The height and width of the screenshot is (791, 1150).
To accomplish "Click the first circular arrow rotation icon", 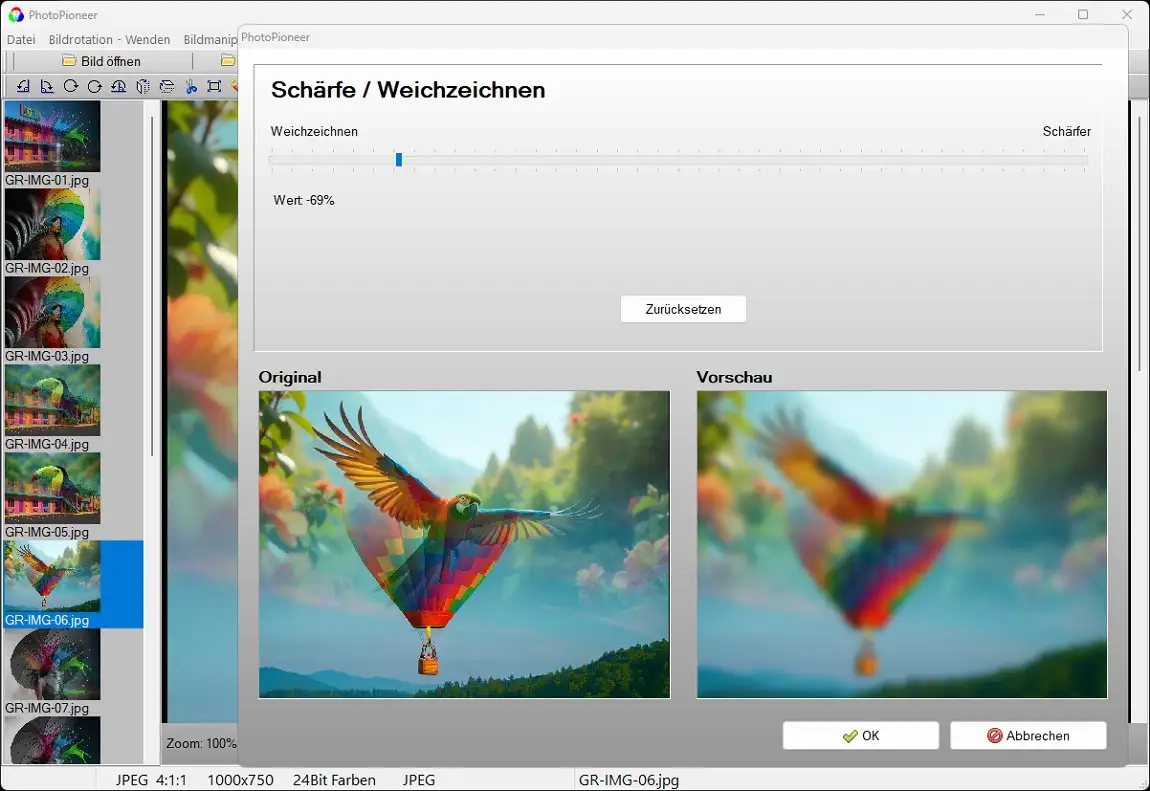I will [71, 87].
